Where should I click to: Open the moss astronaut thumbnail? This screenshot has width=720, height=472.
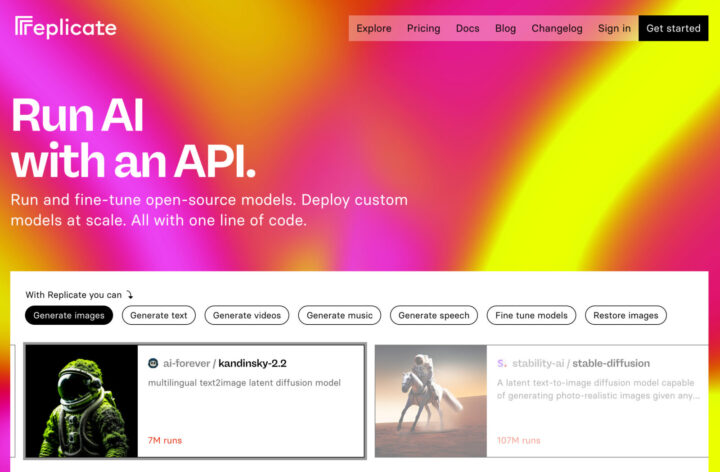(x=82, y=401)
